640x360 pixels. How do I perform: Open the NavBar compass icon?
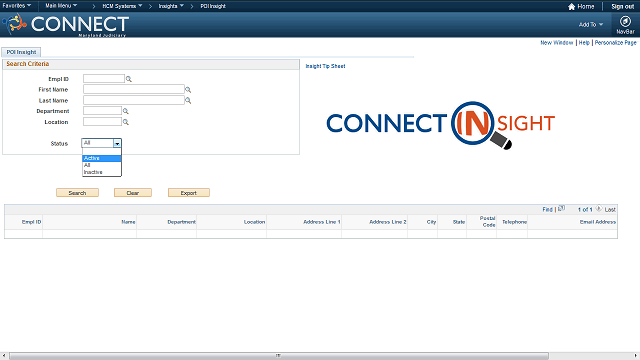pos(625,21)
